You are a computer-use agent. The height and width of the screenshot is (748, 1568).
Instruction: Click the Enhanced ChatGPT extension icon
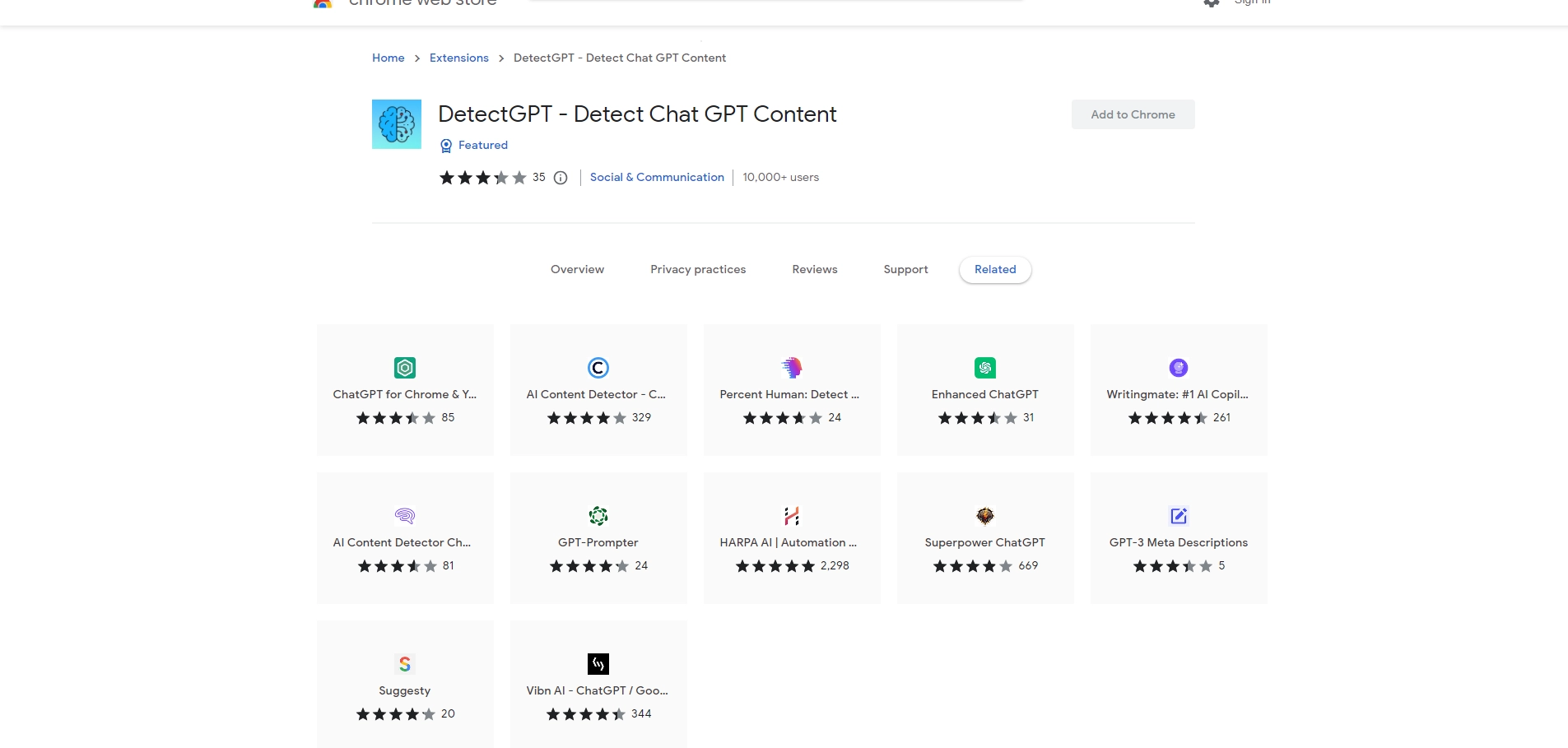984,368
